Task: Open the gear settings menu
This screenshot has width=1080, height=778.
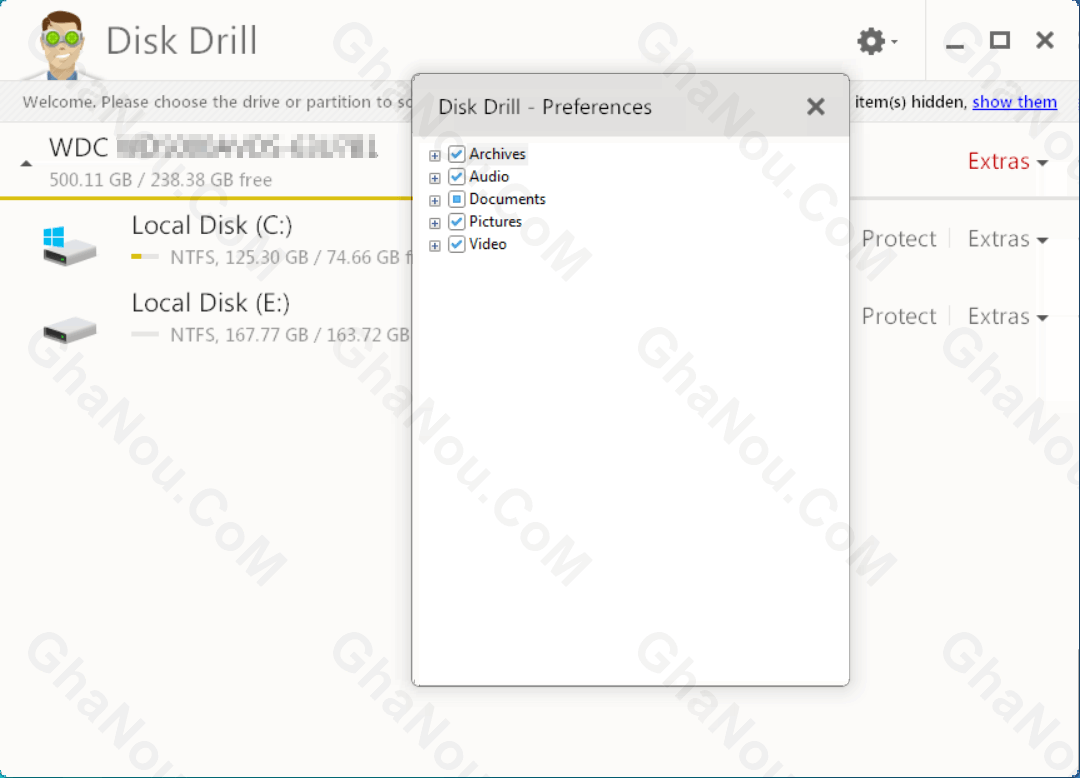Action: 877,41
